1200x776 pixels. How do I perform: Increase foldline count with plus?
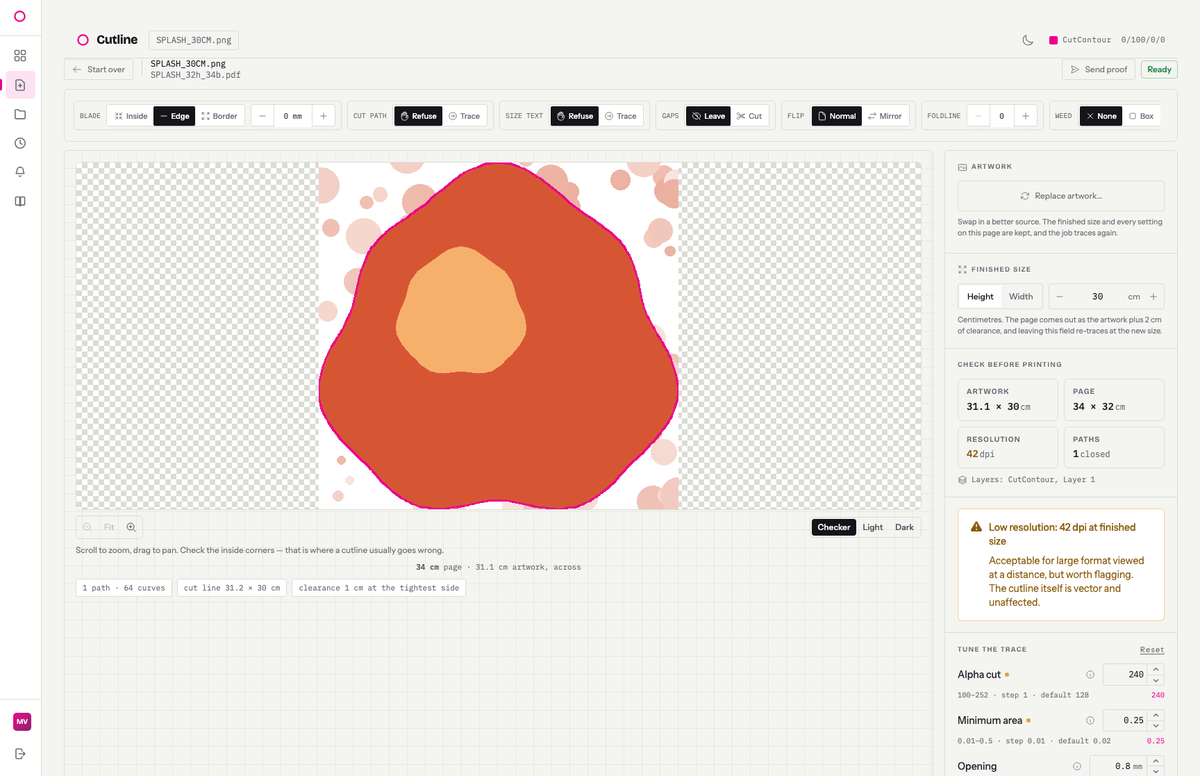pos(1025,116)
